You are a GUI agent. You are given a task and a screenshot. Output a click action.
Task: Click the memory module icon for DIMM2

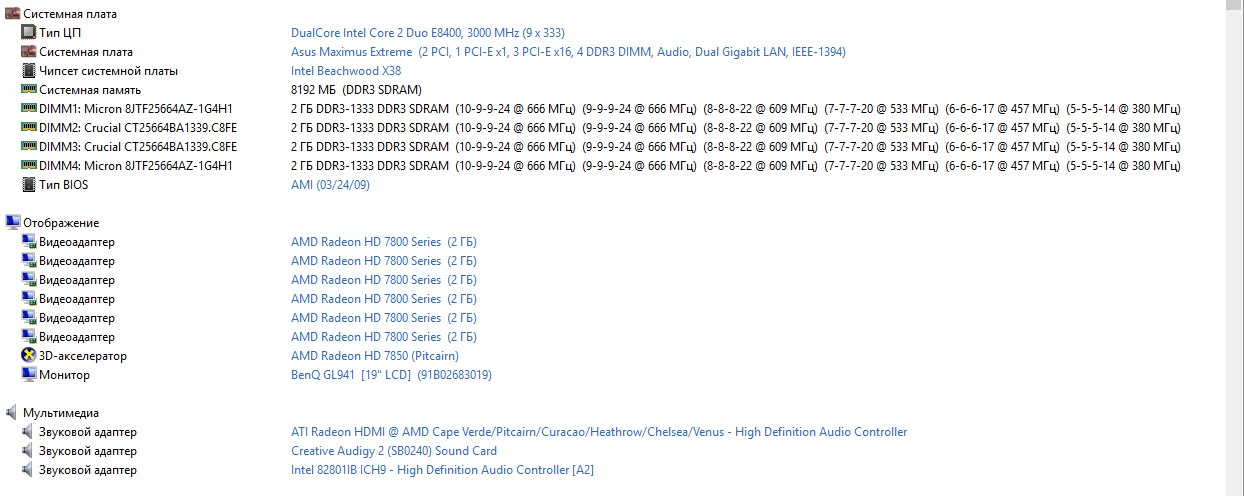pos(28,128)
